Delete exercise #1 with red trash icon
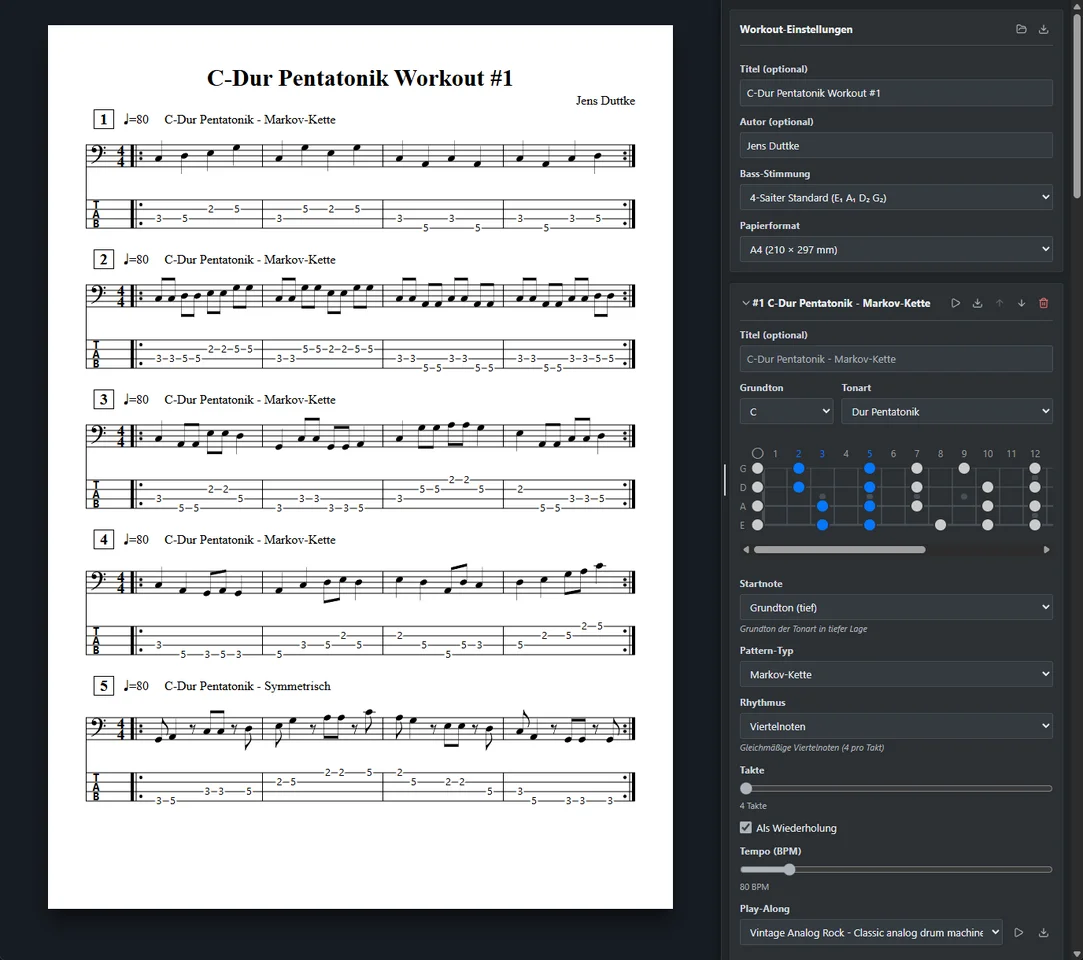 [x=1043, y=303]
